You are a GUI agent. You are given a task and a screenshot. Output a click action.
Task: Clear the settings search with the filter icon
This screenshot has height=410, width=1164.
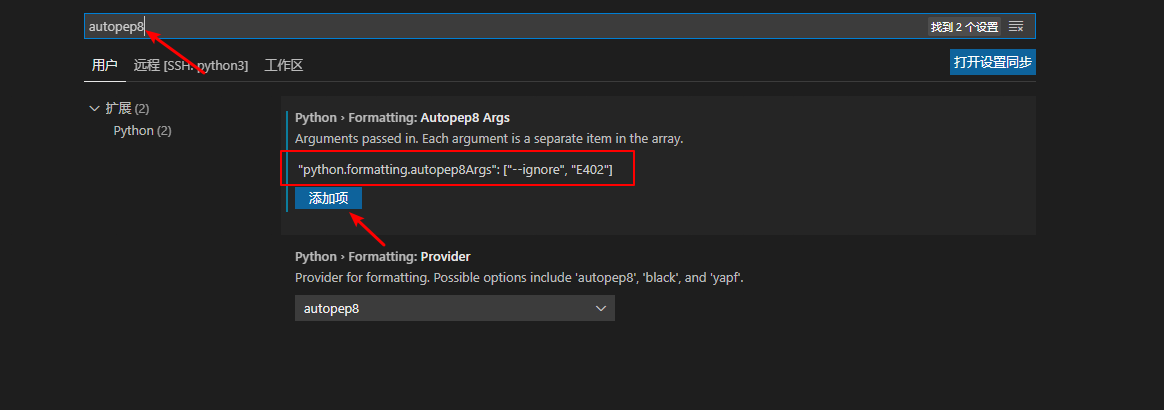[1016, 26]
